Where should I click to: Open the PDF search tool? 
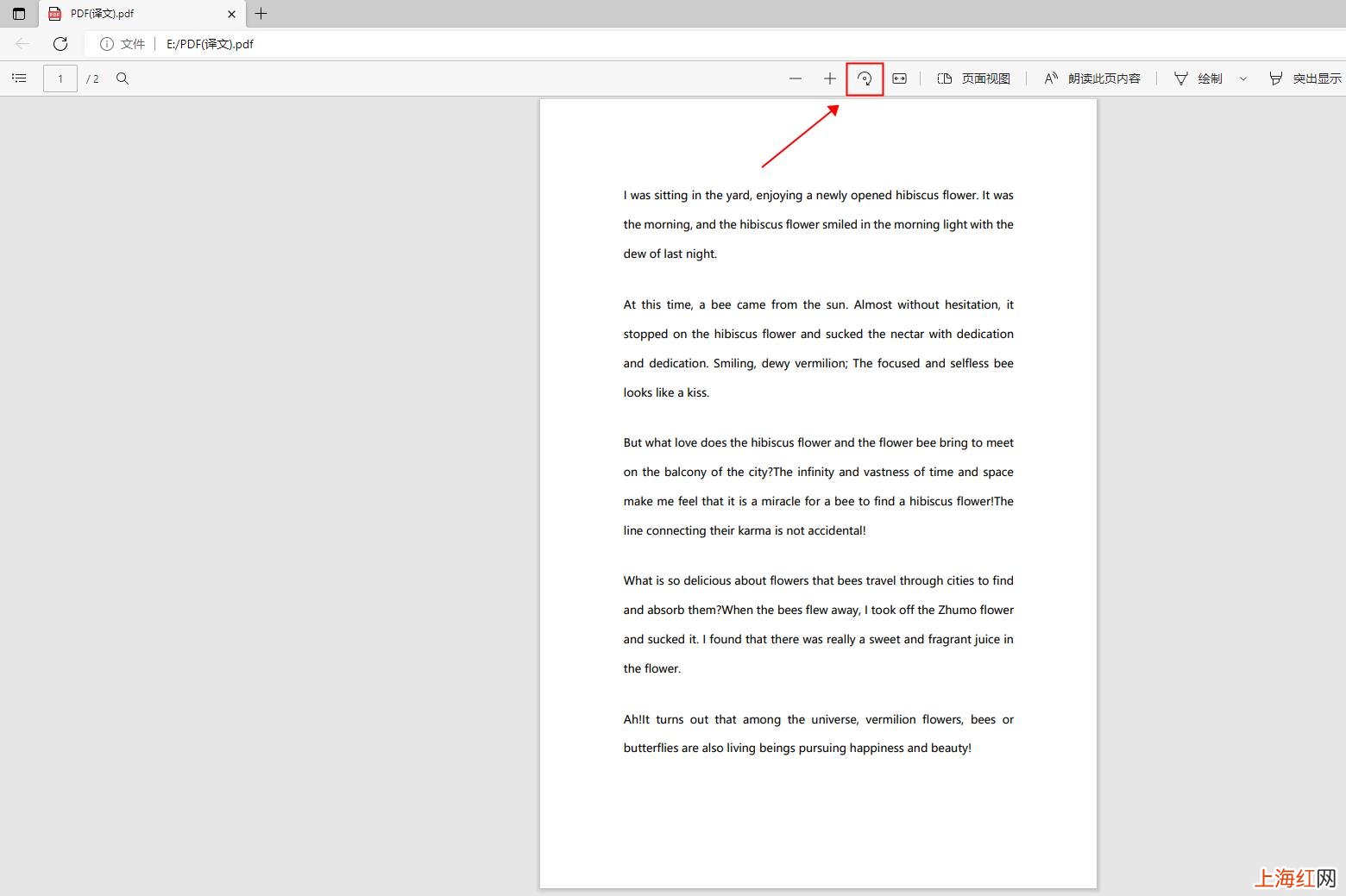[123, 78]
